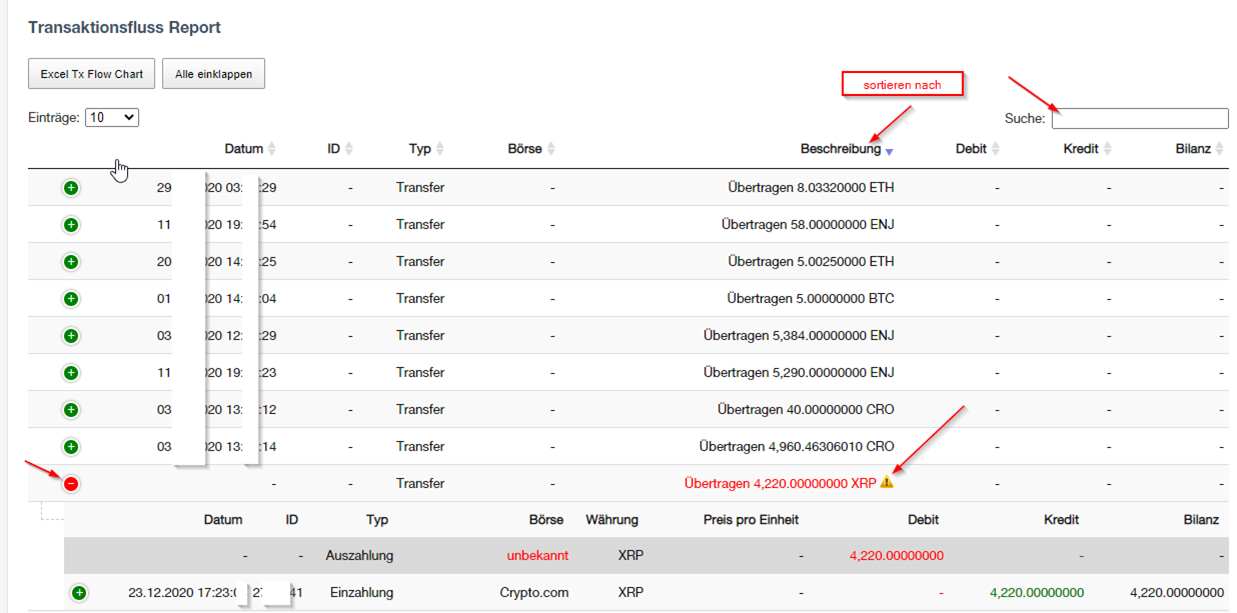Screen dimensions: 1237x613
Task: Click text Übertragen 8.03320000 ETH
Action: (811, 188)
